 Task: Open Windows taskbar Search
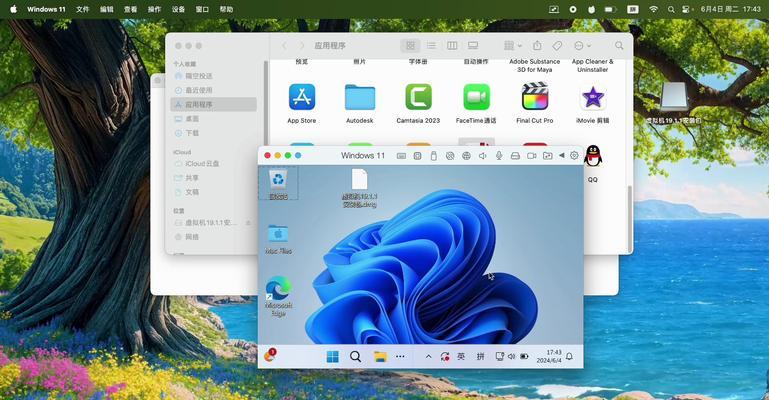click(x=356, y=357)
